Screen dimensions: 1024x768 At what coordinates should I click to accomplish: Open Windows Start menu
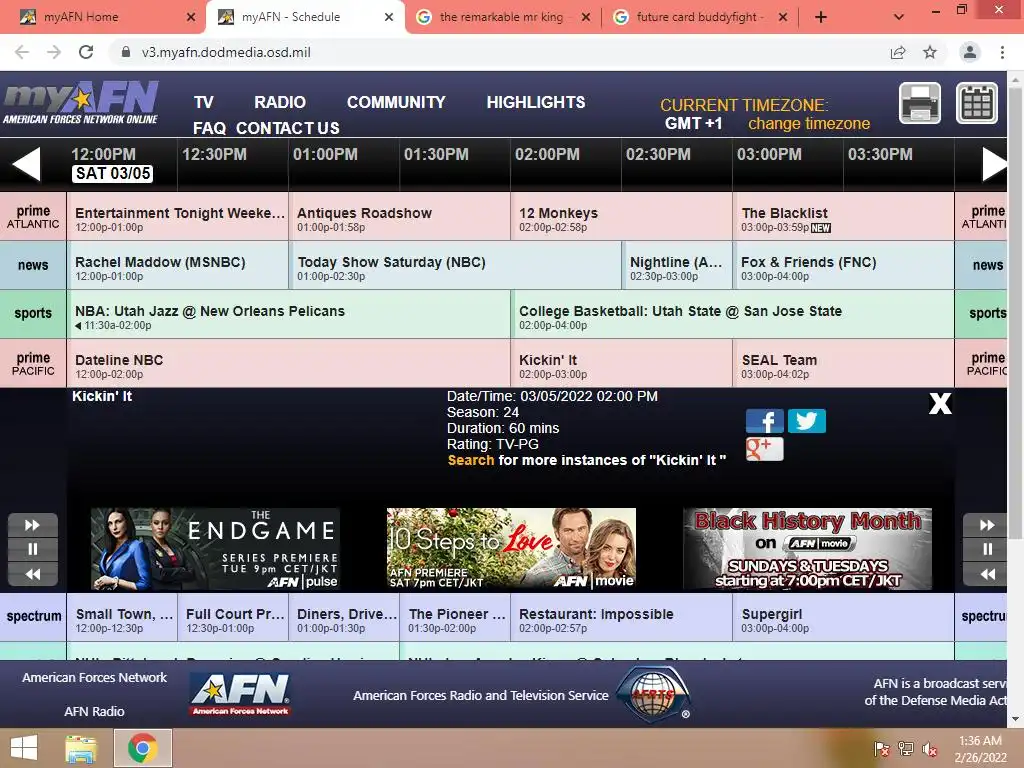coord(24,748)
